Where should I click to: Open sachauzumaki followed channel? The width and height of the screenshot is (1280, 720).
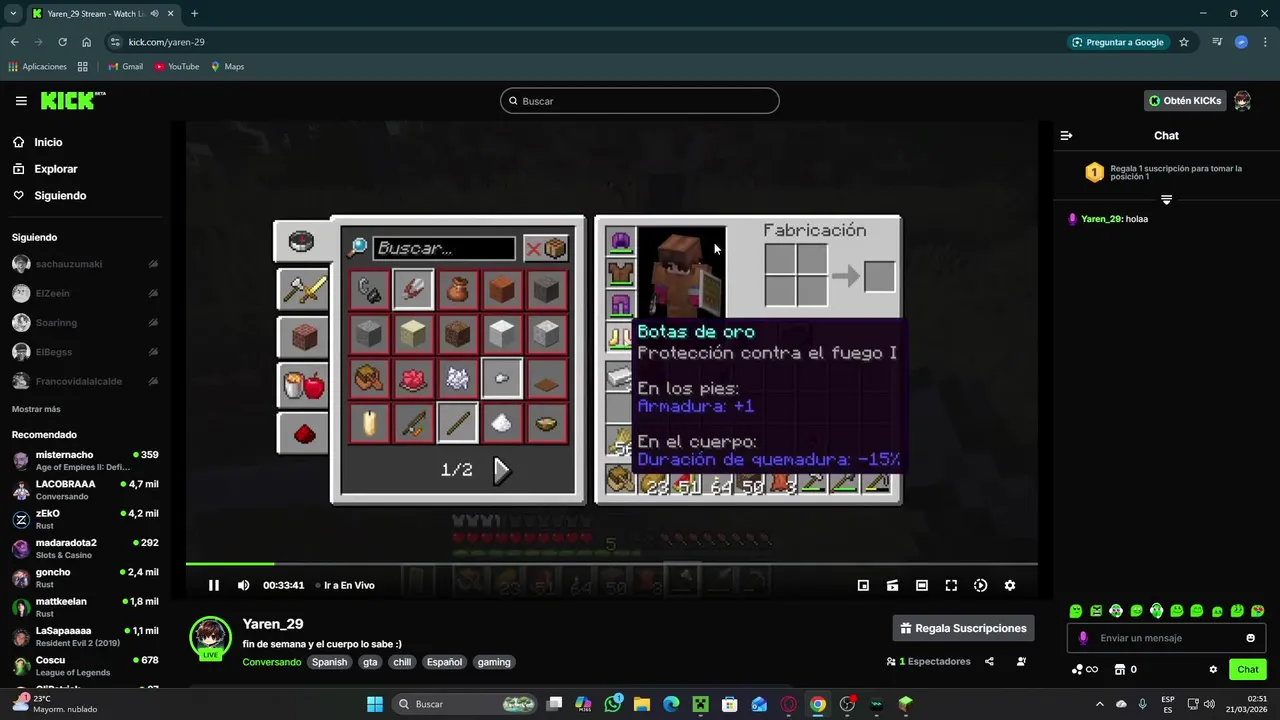pyautogui.click(x=85, y=264)
